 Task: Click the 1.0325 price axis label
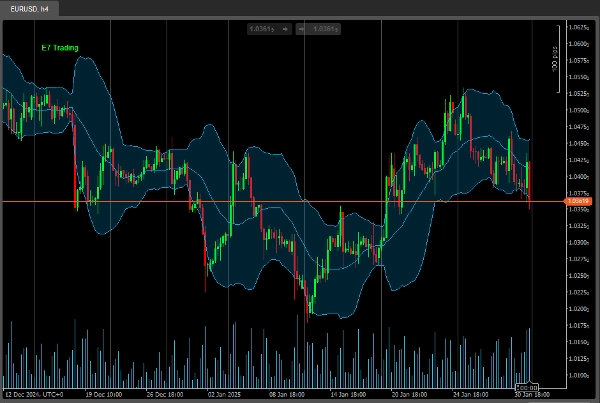coord(578,226)
